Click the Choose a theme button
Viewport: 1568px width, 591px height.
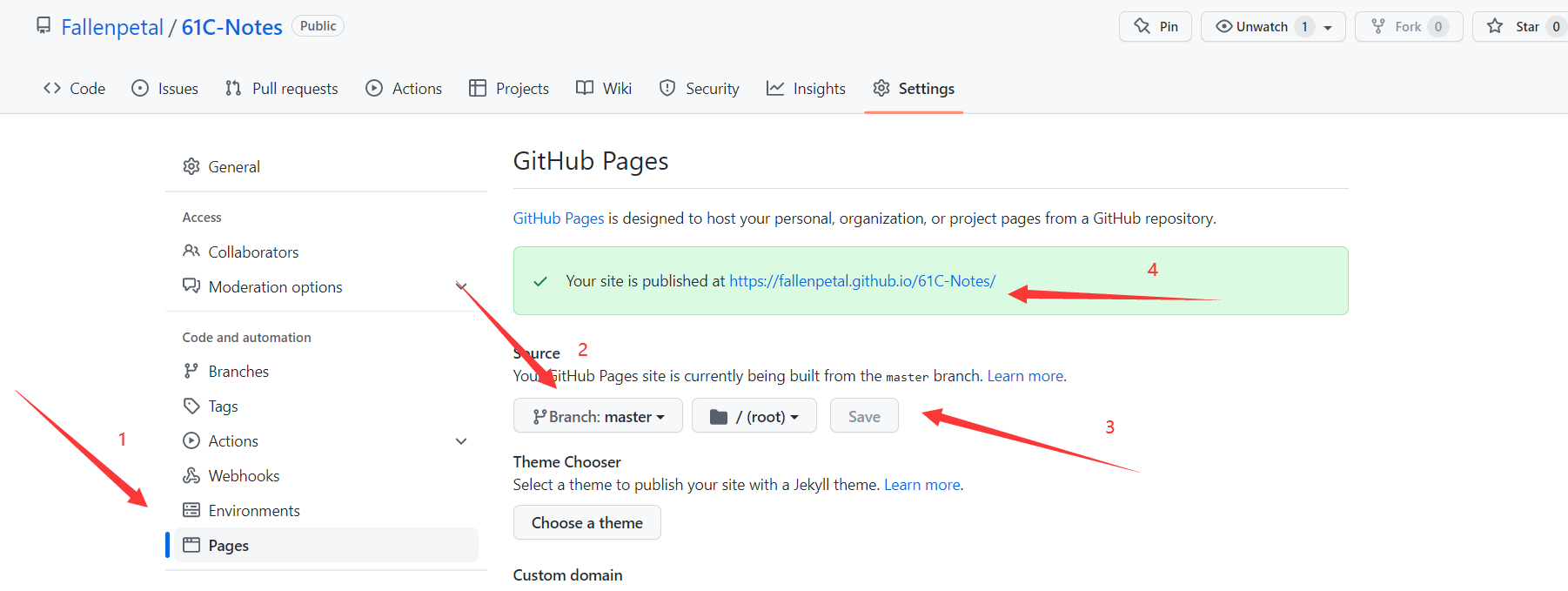click(587, 522)
